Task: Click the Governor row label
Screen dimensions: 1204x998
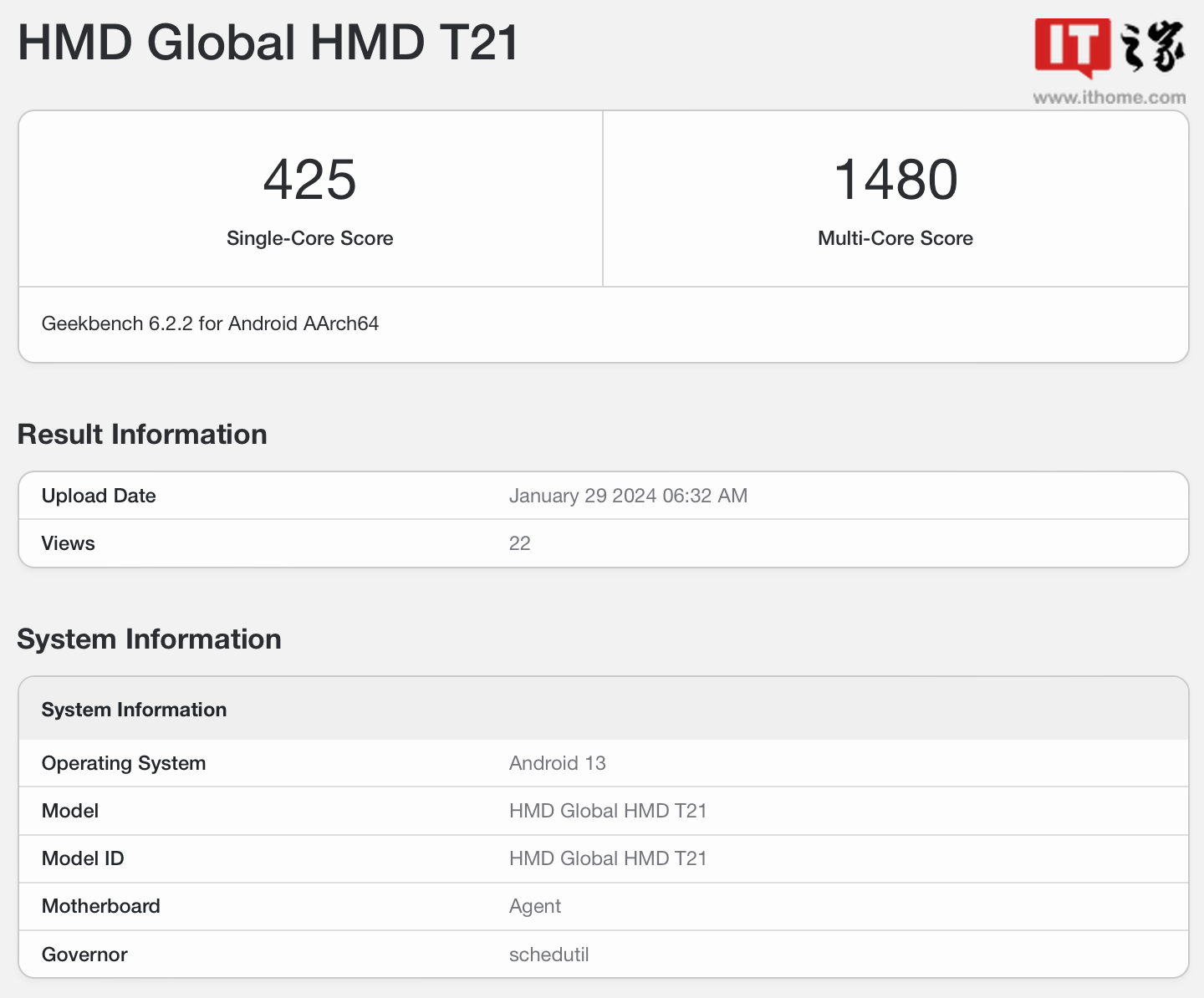Action: click(84, 955)
